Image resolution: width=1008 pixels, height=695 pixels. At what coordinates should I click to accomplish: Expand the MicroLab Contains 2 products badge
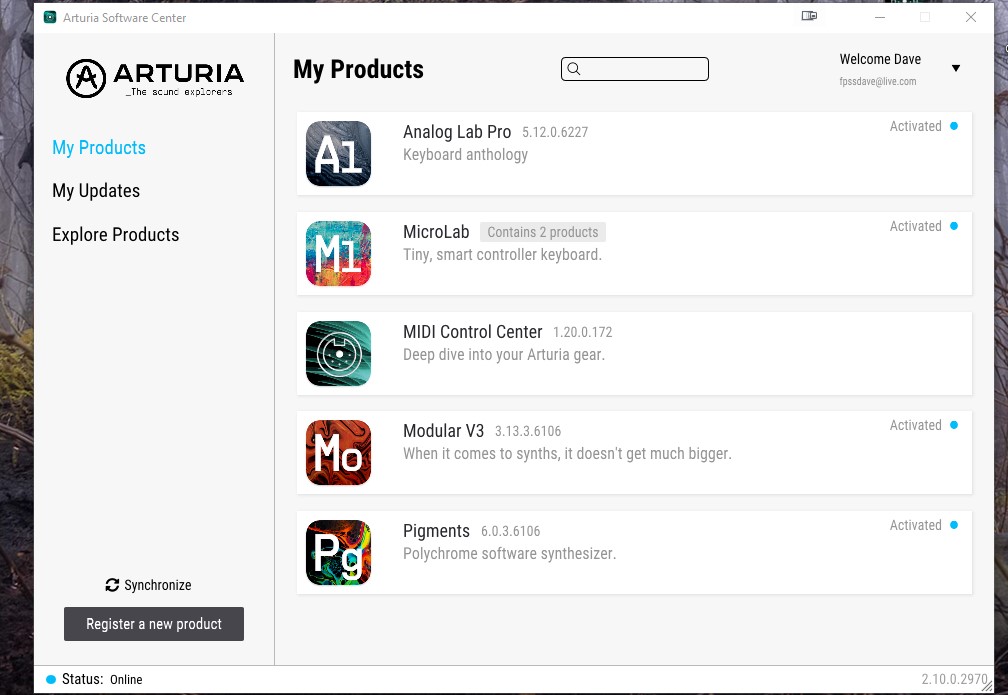(543, 232)
